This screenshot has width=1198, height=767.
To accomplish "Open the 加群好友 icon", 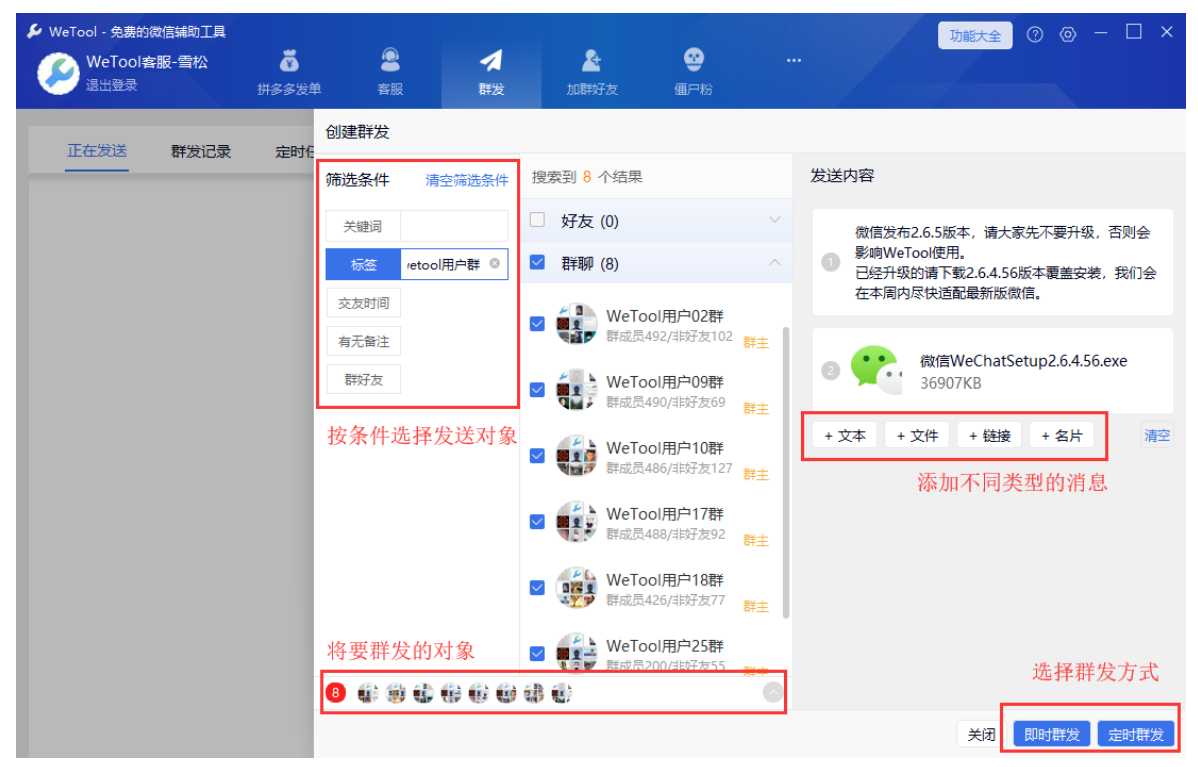I will pos(591,60).
